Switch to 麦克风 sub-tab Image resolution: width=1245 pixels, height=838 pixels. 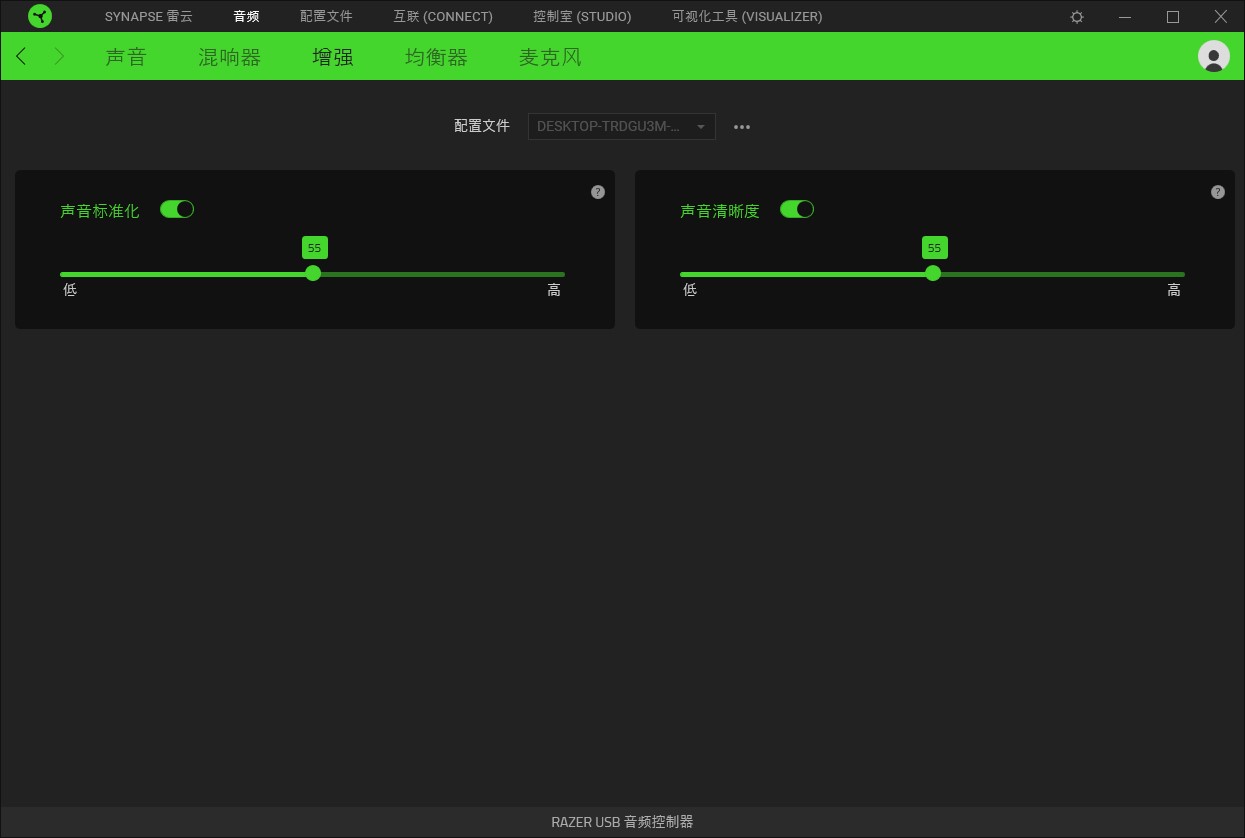pos(550,57)
